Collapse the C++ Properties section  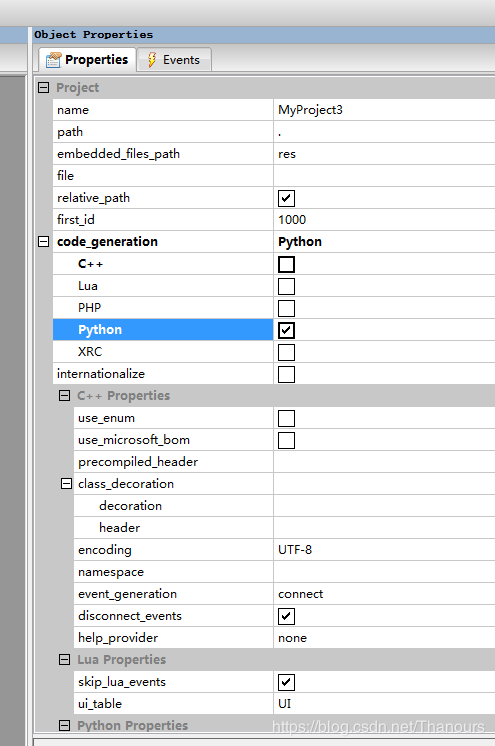(x=64, y=396)
